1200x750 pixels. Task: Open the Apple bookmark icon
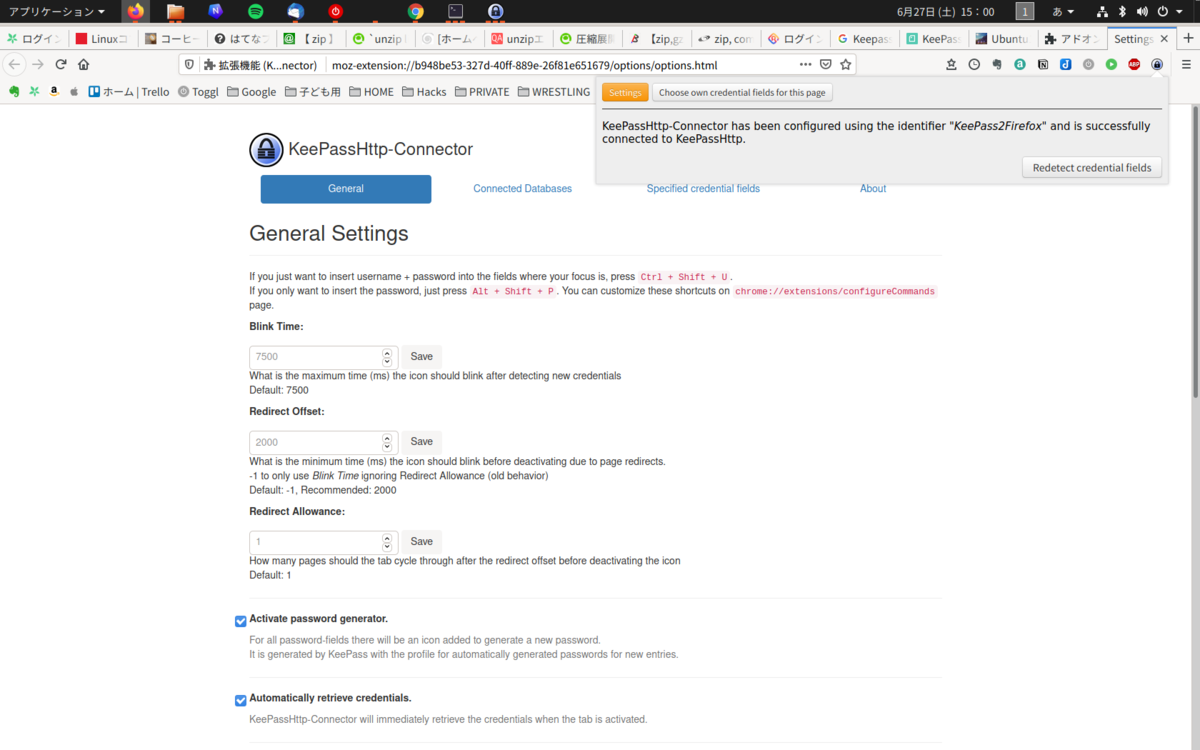[74, 91]
